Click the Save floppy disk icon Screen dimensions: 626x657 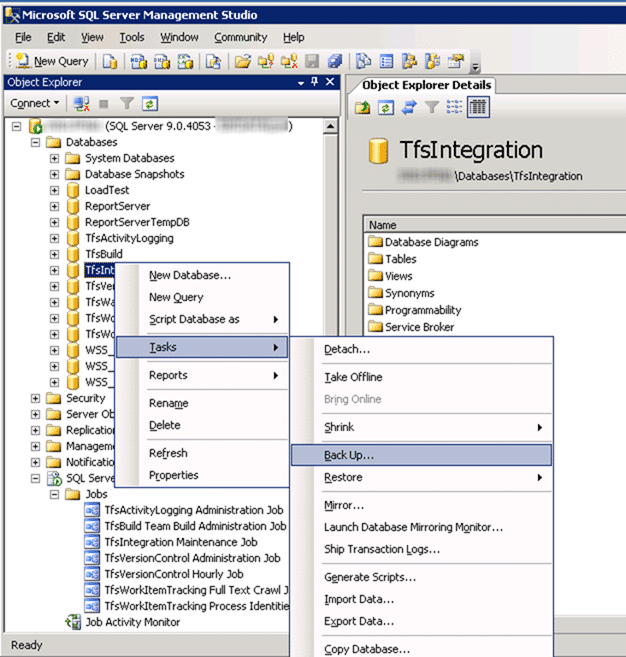click(312, 61)
